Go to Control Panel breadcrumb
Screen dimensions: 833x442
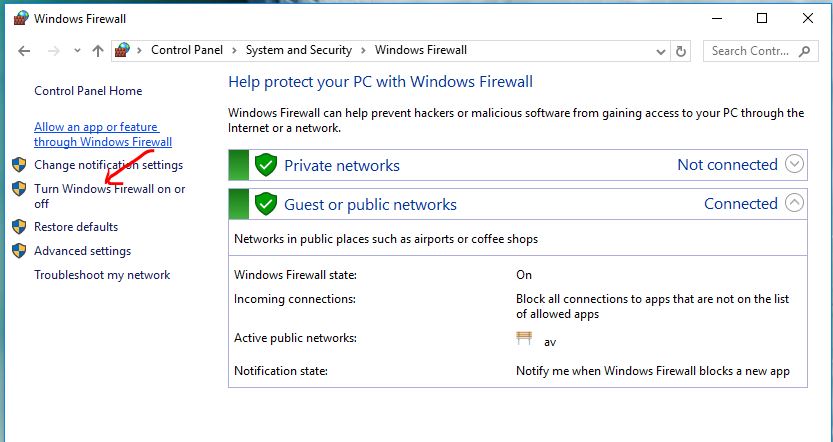click(187, 50)
